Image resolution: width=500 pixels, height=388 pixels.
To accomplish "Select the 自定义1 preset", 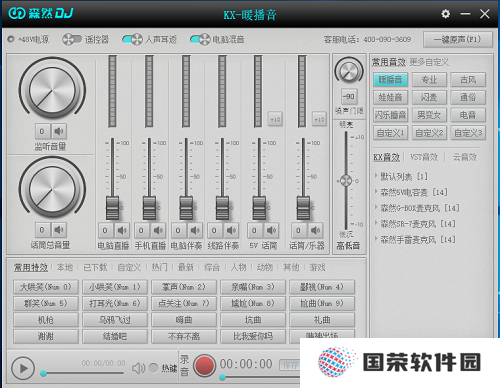I will tap(390, 133).
